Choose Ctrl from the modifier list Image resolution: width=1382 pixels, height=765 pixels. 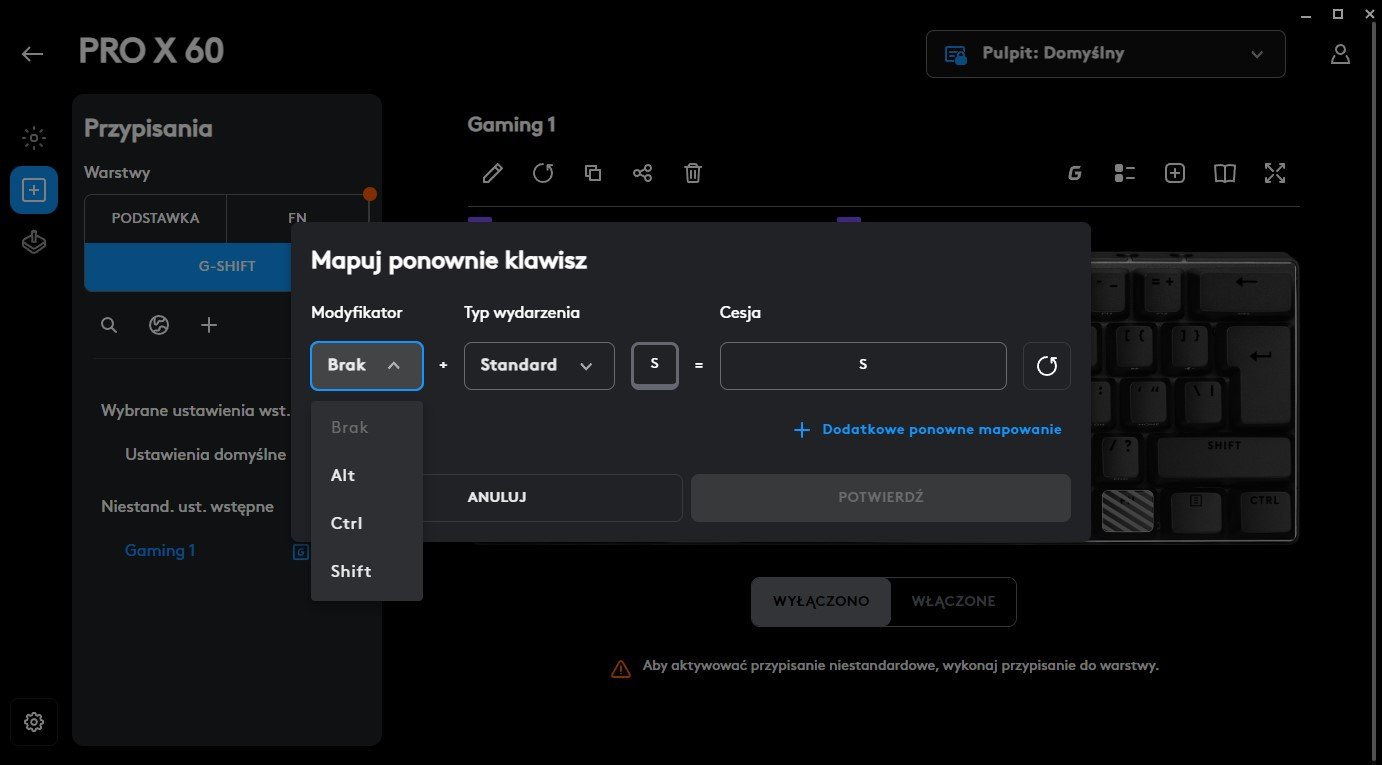point(347,523)
